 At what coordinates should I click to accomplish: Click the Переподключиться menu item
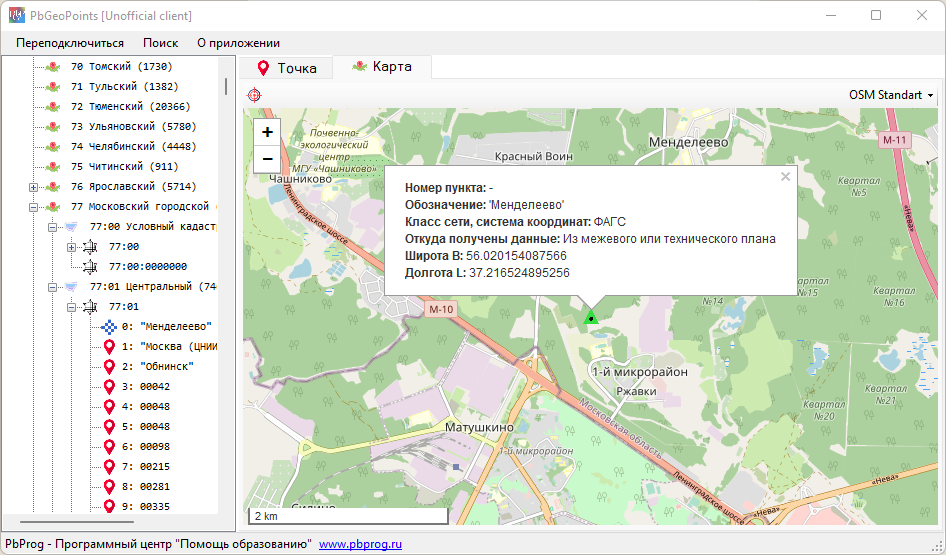[x=70, y=43]
